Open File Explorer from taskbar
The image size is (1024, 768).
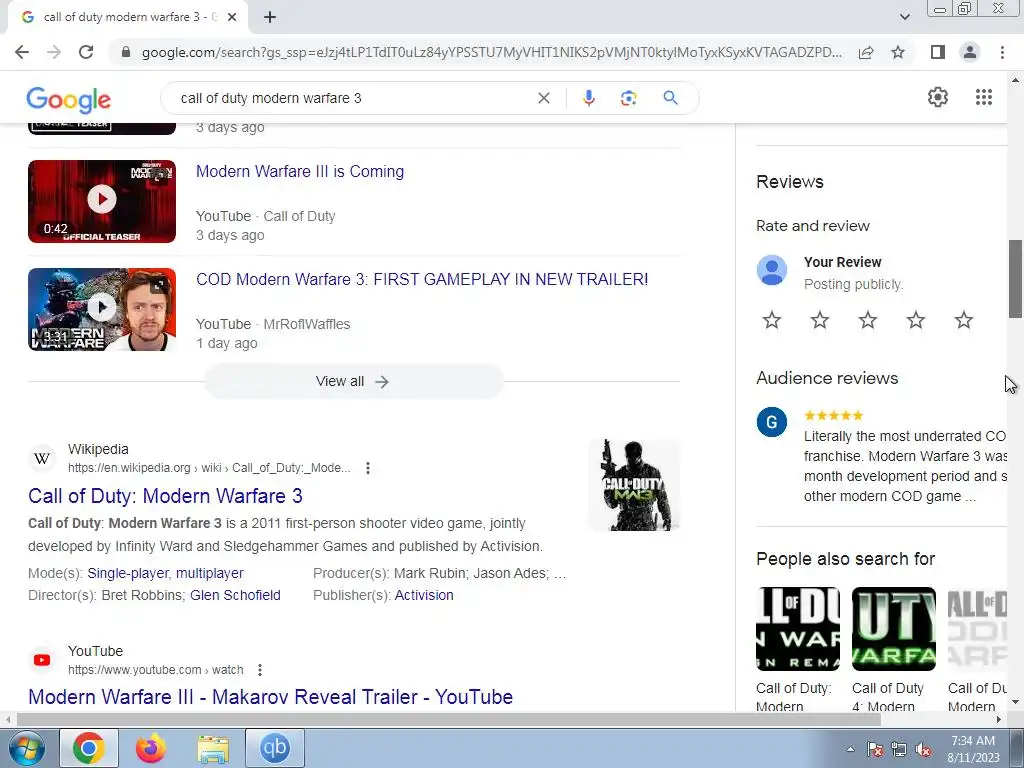(x=213, y=748)
